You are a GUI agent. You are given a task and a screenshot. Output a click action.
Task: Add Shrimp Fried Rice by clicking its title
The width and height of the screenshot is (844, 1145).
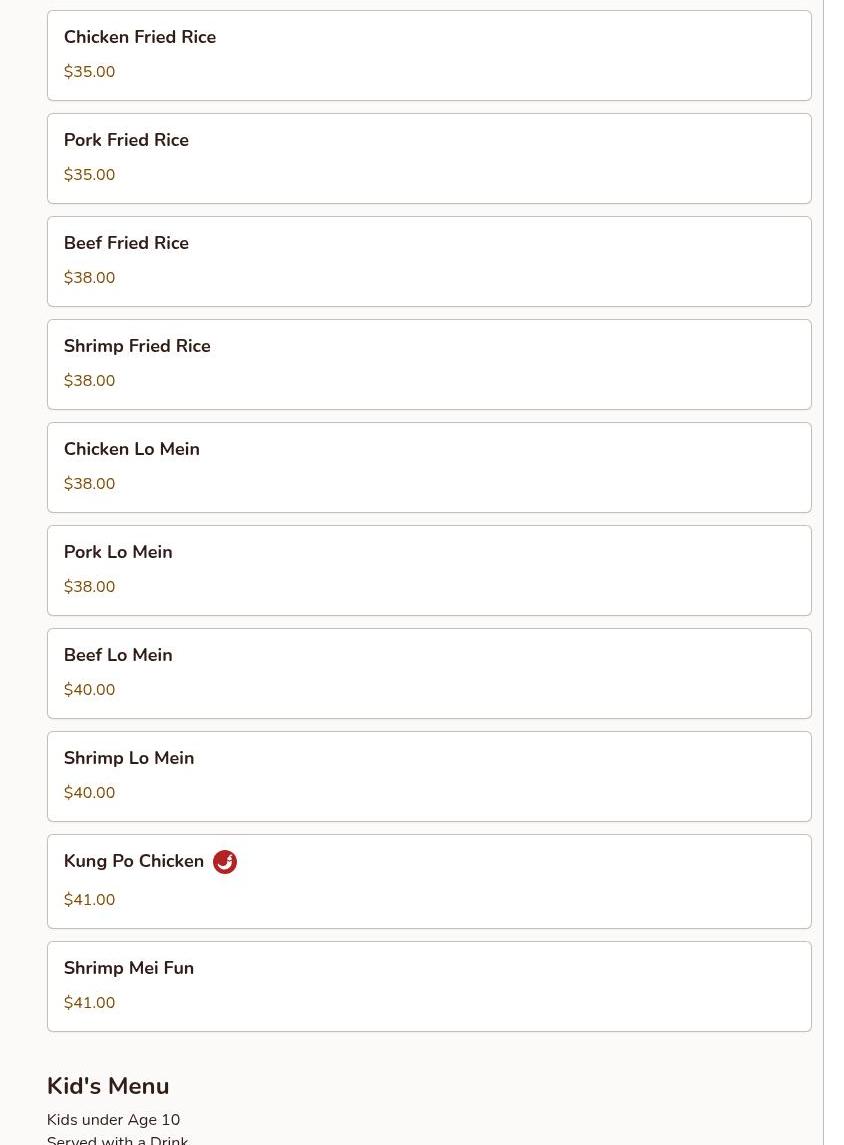(x=137, y=347)
